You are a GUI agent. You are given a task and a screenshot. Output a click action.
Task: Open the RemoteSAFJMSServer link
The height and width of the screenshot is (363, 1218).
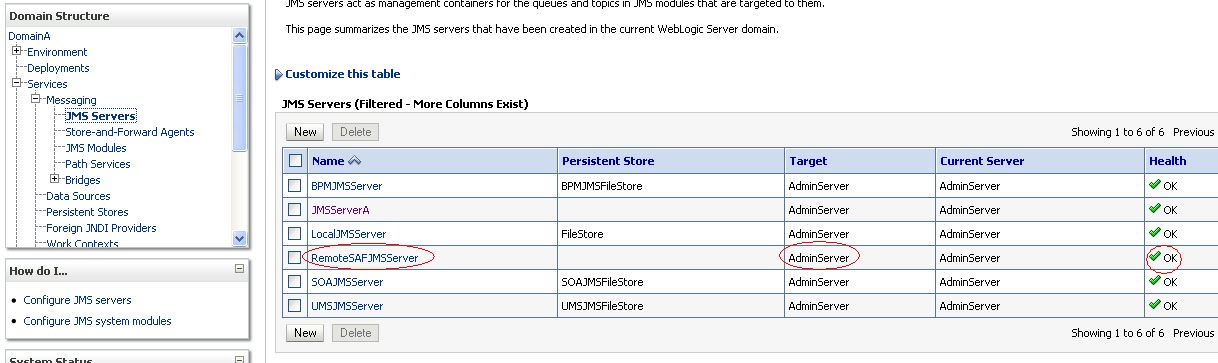click(x=365, y=258)
